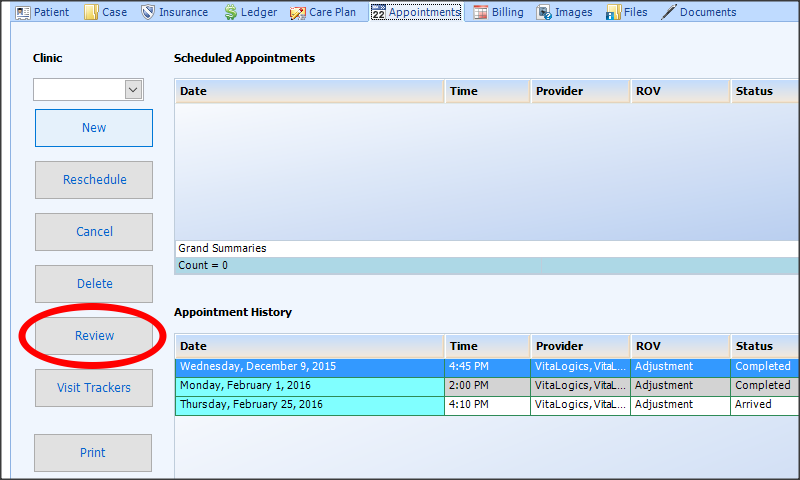800x480 pixels.
Task: Click the Case folder icon
Action: tap(91, 12)
